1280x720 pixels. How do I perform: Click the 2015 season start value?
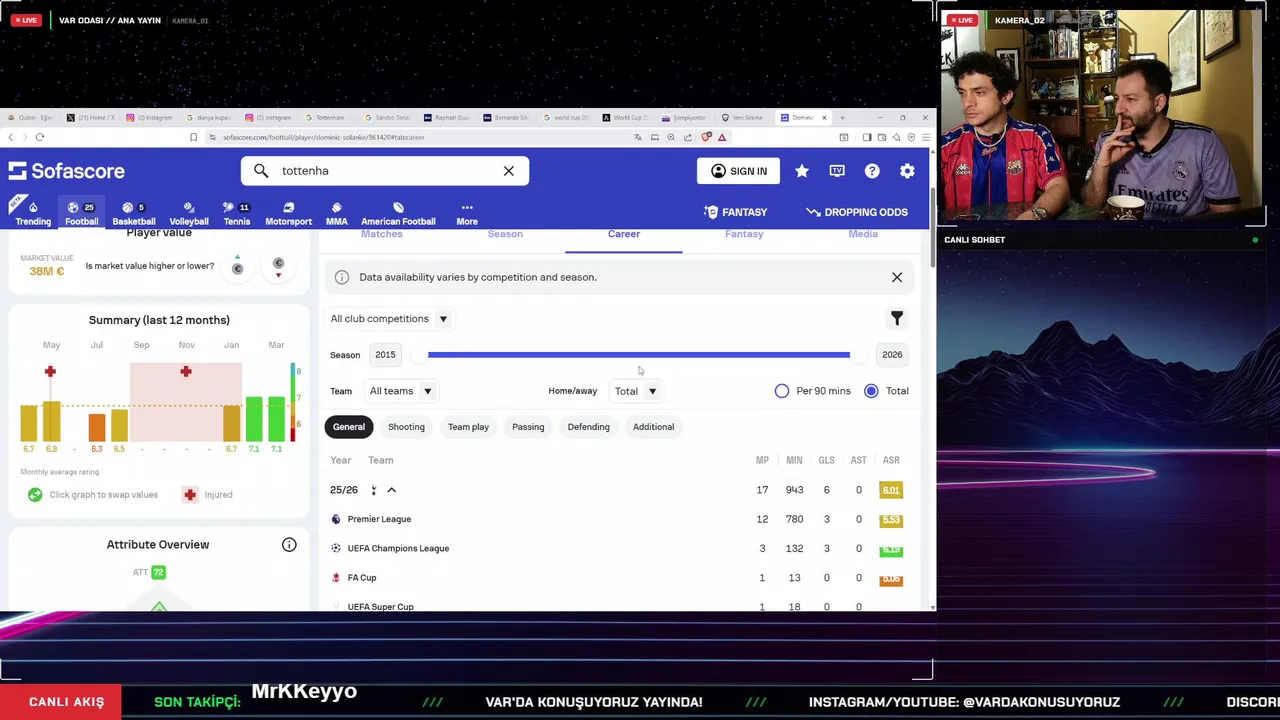(x=385, y=355)
